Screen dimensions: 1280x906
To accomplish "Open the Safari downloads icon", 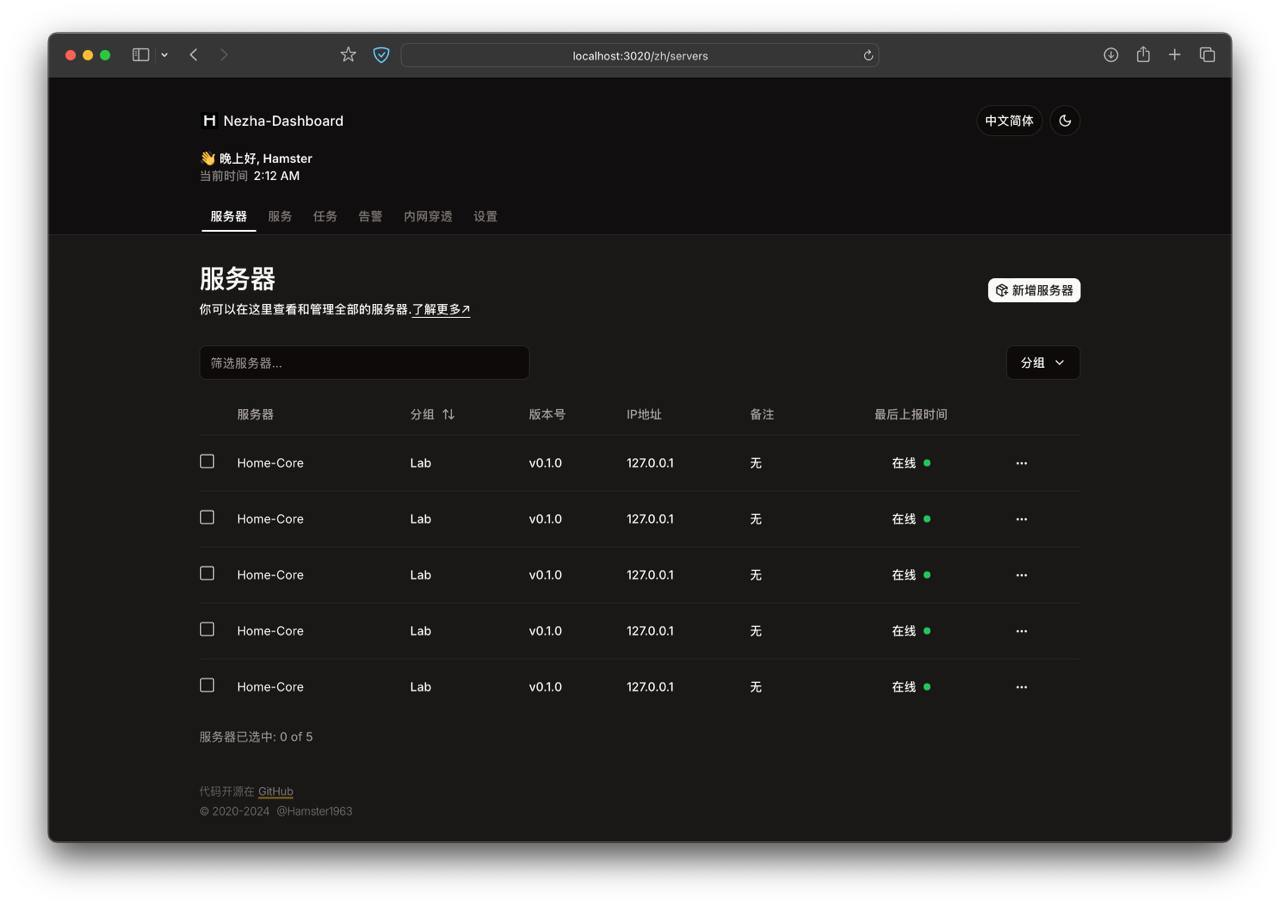I will 1111,55.
